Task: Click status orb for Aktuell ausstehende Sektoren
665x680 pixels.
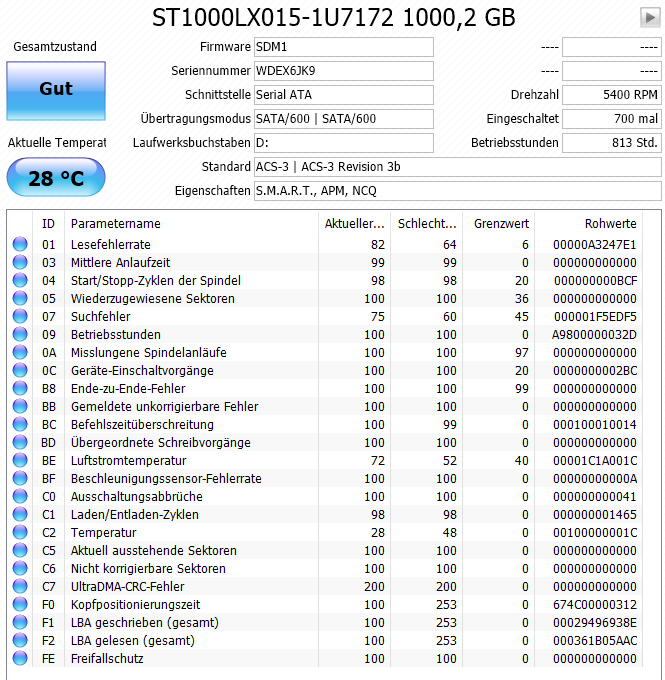Action: (x=20, y=550)
